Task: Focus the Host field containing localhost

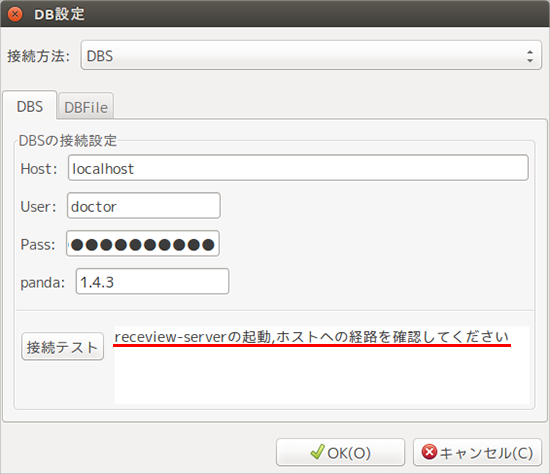Action: pos(298,168)
